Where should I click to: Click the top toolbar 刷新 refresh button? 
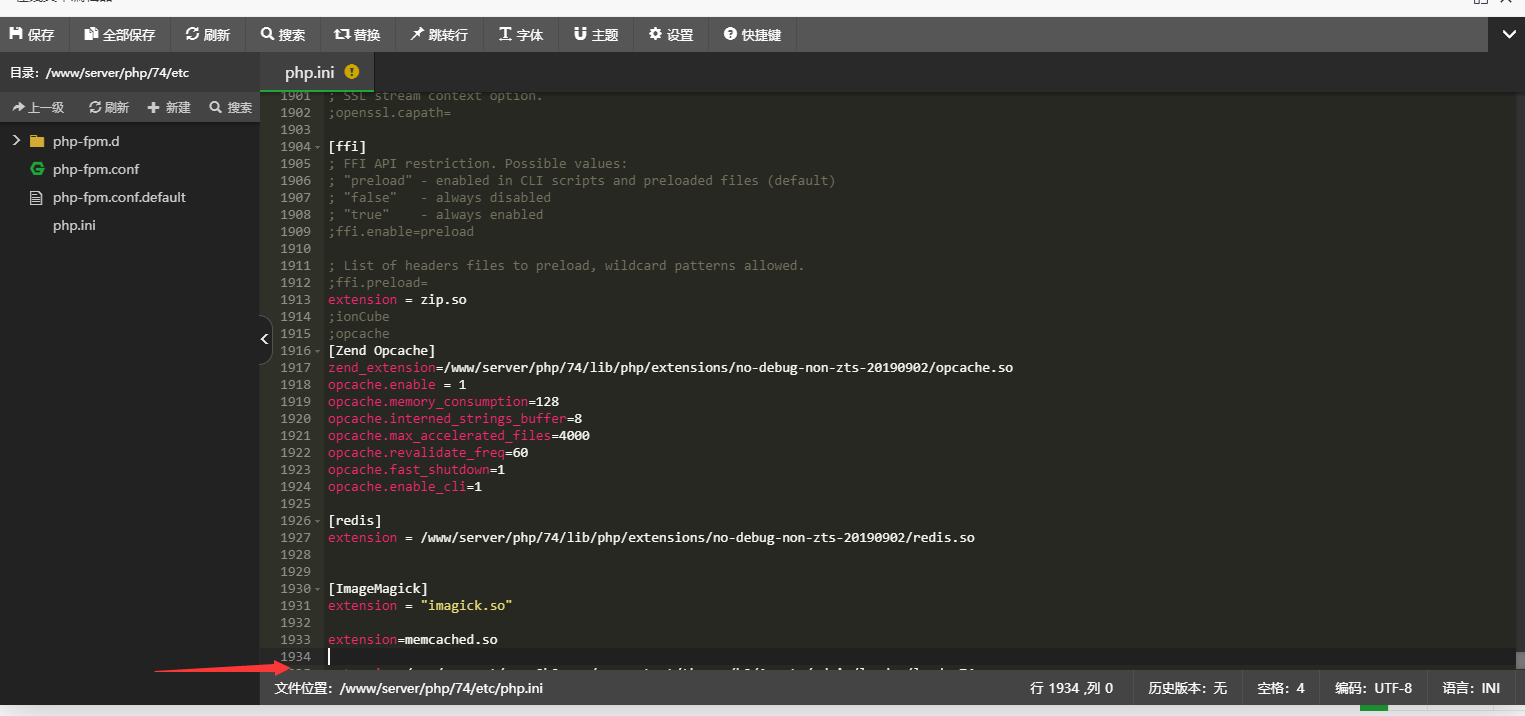pos(208,35)
